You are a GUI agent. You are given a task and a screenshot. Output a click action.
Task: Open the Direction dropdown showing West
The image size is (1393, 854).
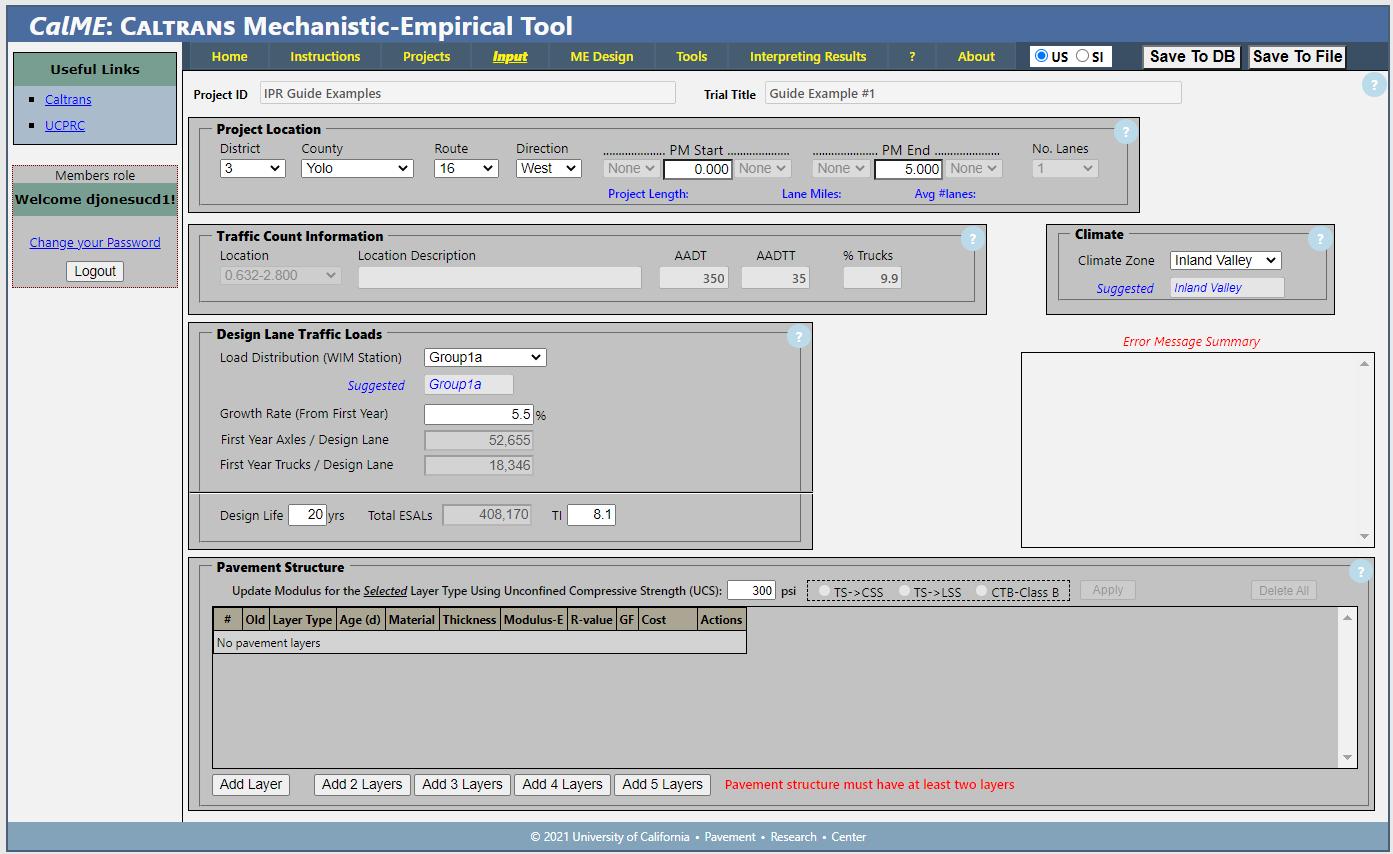tap(548, 168)
